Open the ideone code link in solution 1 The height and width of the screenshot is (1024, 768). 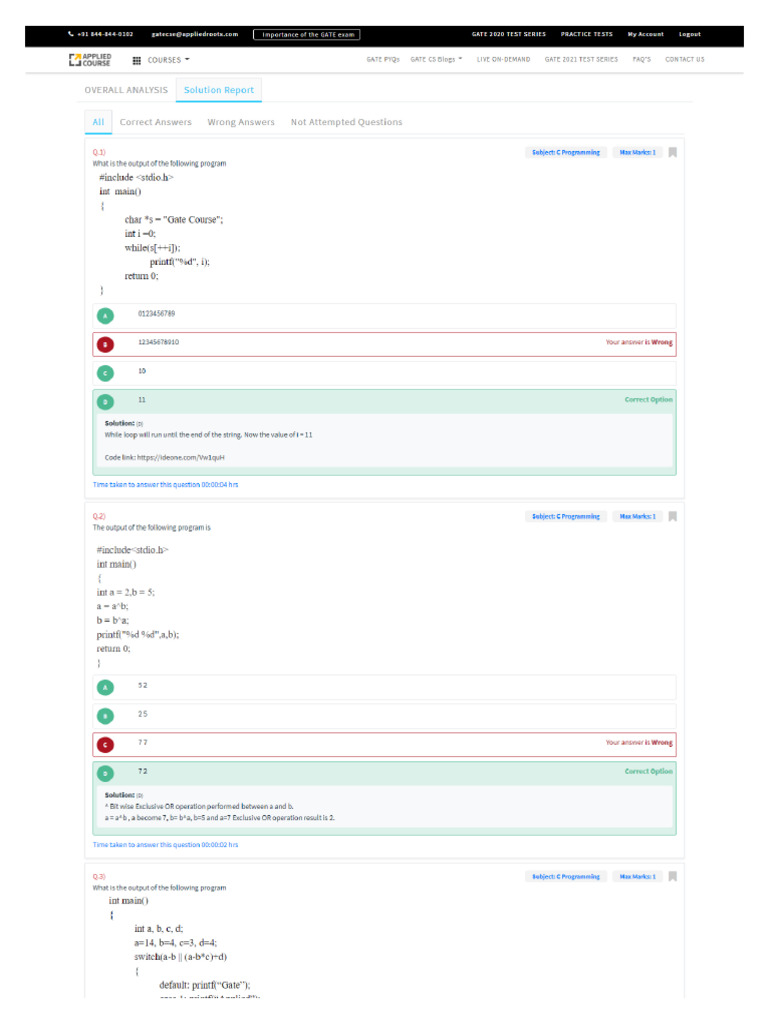point(181,458)
